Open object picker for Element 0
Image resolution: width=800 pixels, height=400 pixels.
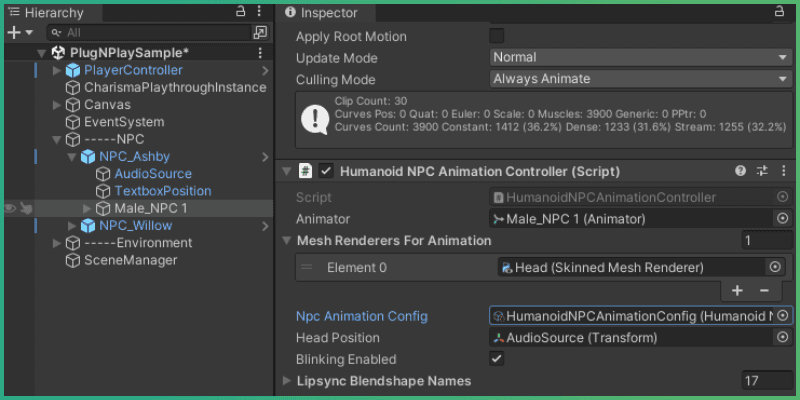pyautogui.click(x=774, y=267)
